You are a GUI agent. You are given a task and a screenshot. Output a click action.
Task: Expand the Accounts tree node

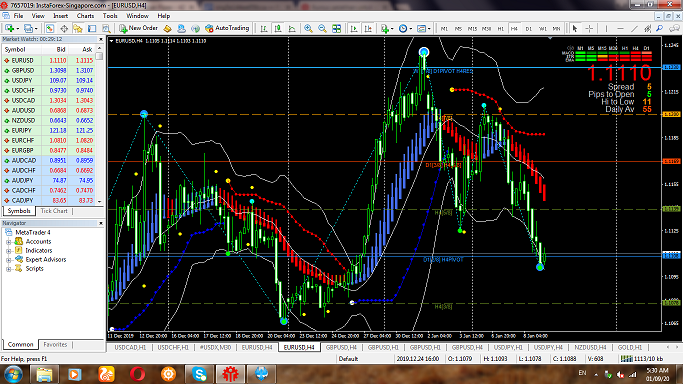8,242
